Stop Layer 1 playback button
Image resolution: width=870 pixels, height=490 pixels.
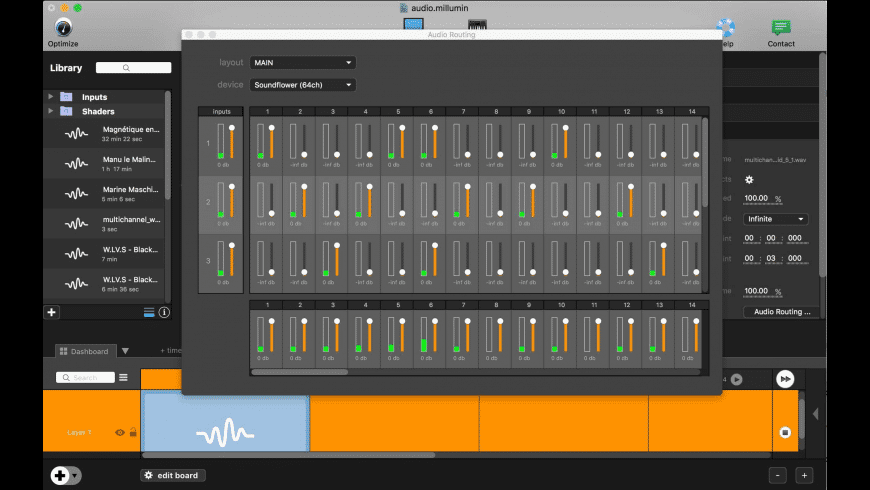[x=785, y=432]
